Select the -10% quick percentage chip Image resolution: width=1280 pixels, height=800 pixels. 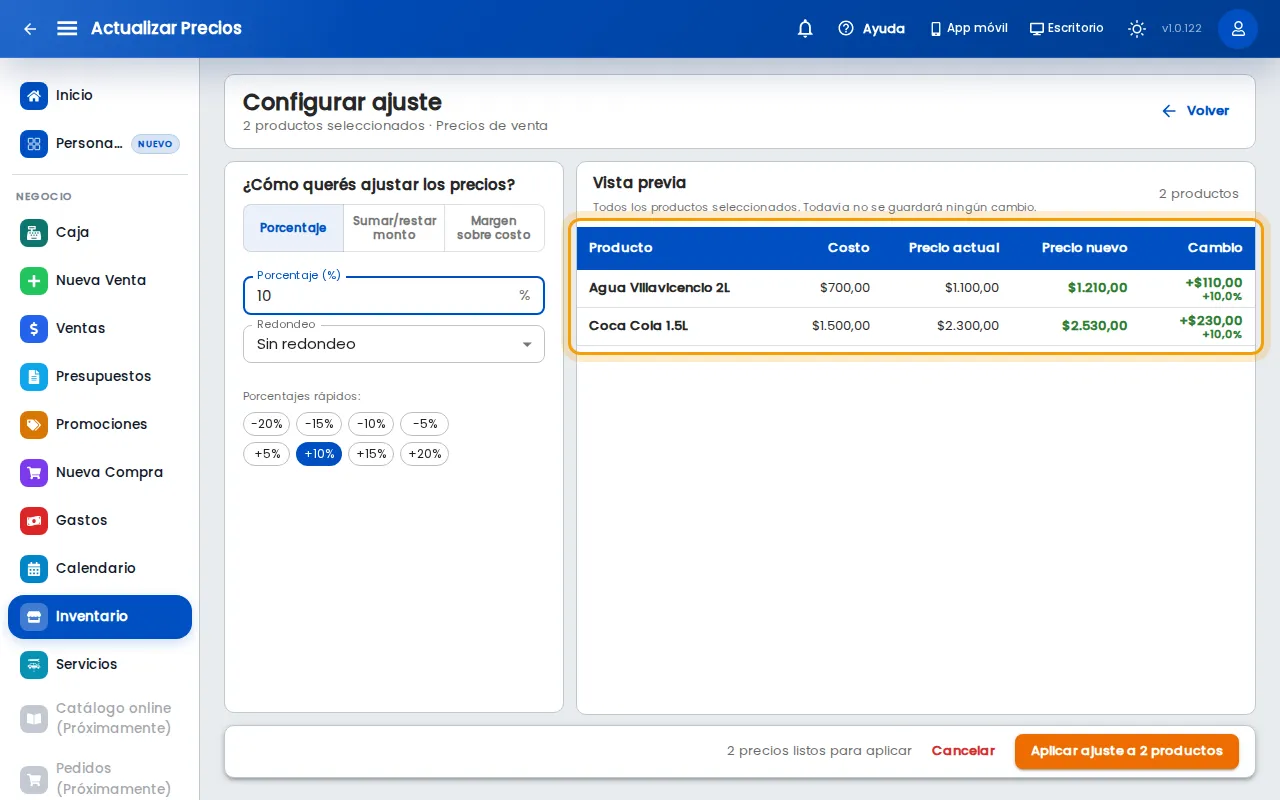[371, 424]
